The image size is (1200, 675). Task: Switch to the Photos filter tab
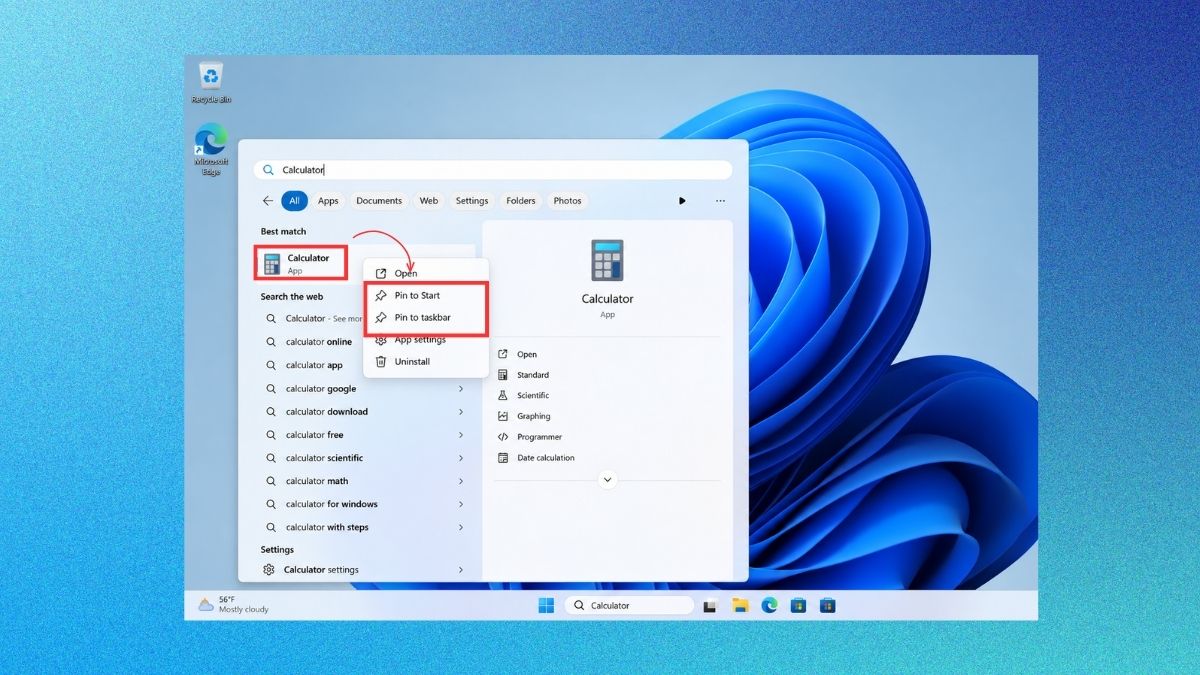pos(567,201)
